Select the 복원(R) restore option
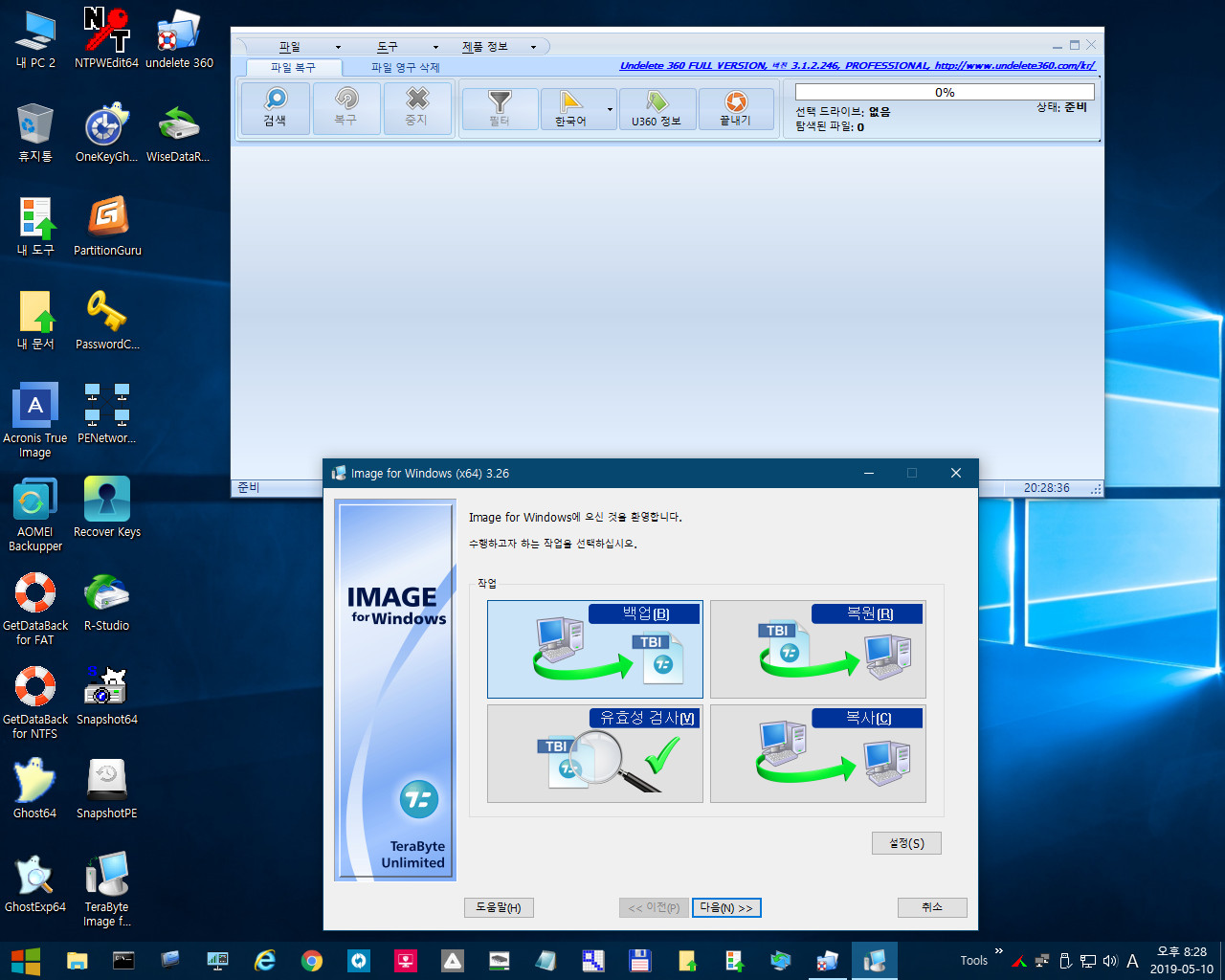1225x980 pixels. click(818, 650)
